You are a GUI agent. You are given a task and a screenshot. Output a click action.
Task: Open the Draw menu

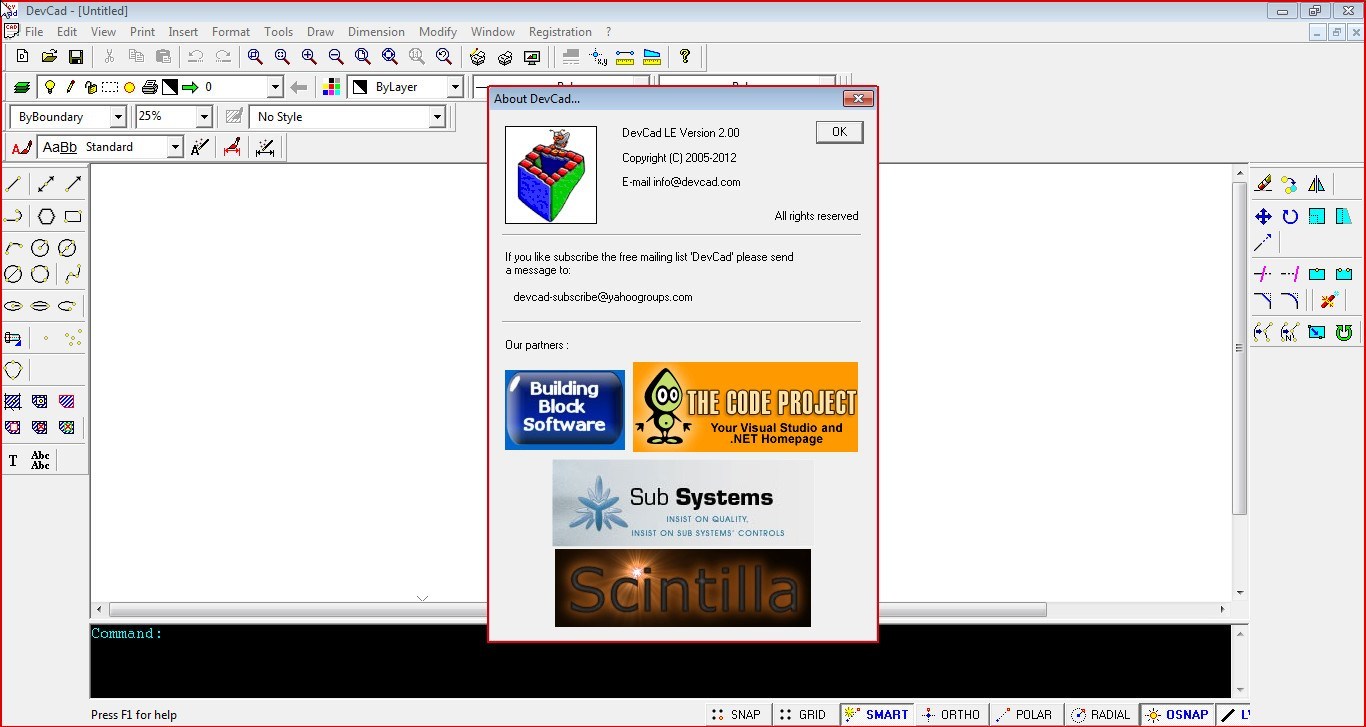coord(320,31)
